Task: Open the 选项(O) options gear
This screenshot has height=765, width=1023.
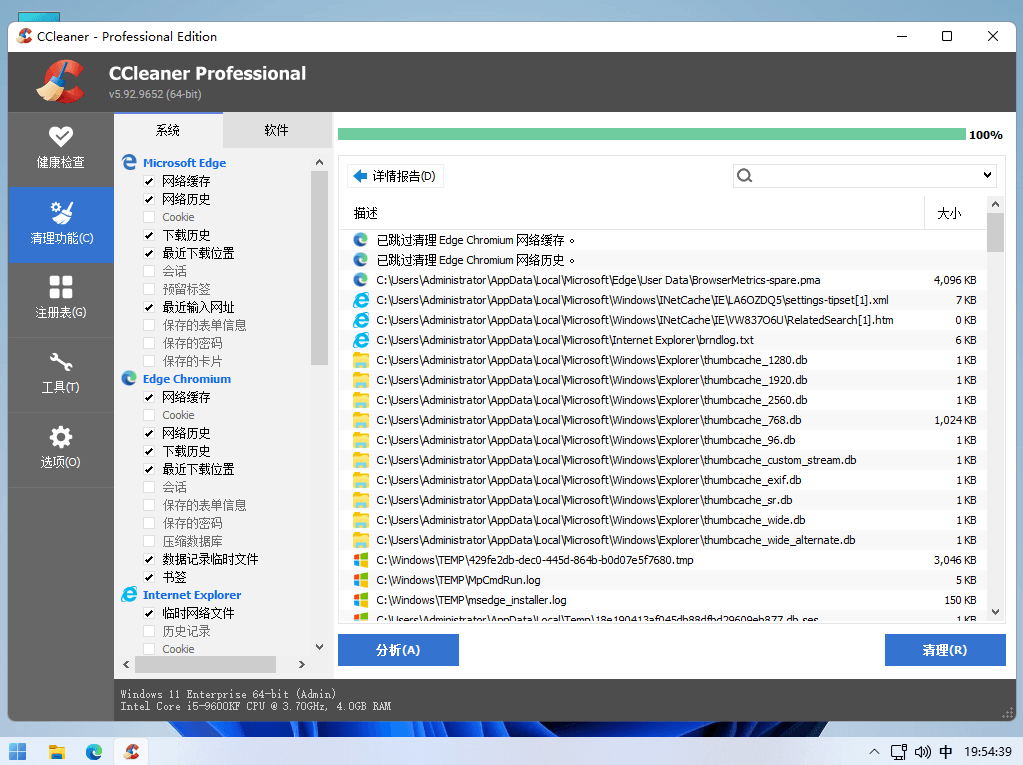Action: (x=61, y=437)
